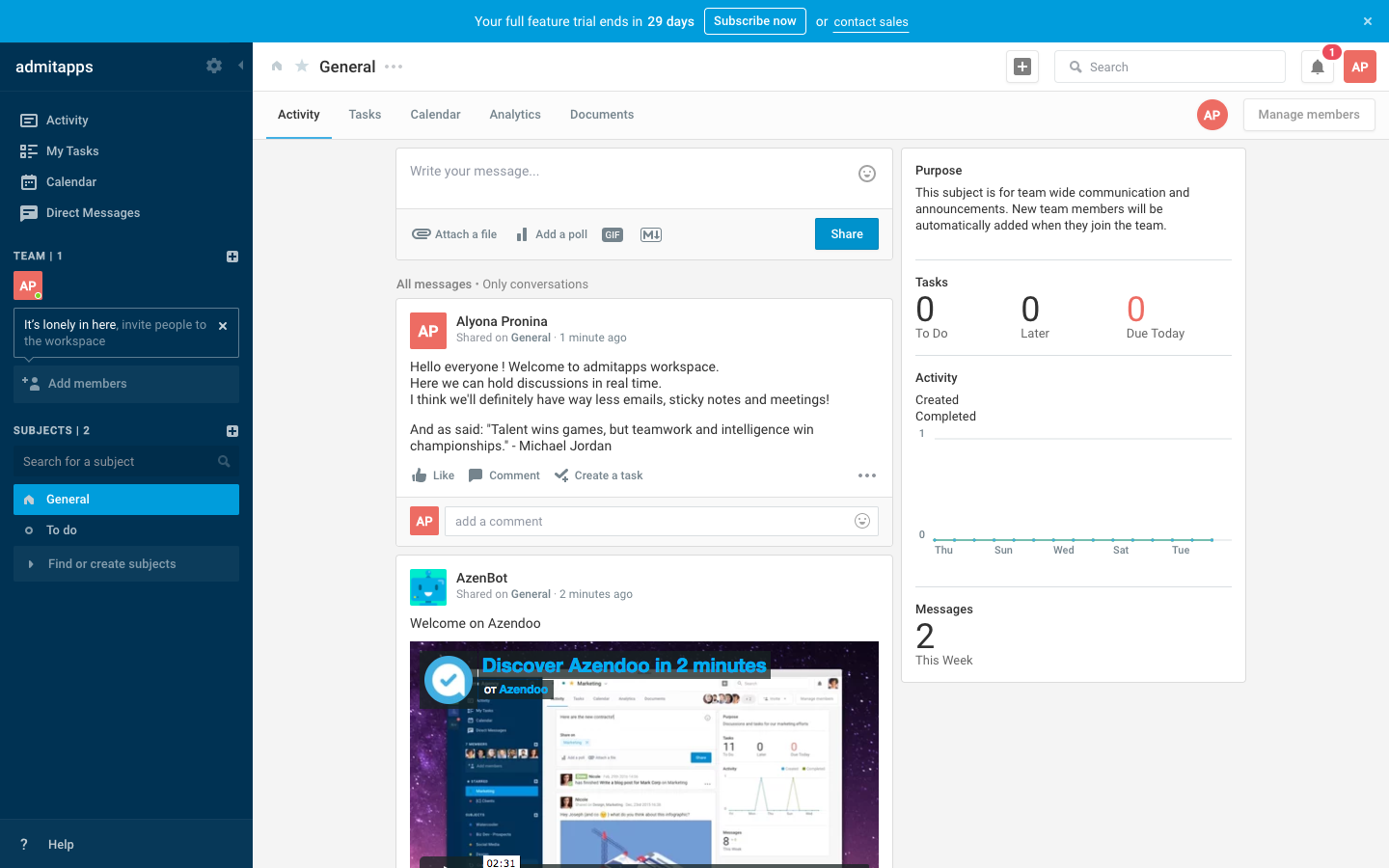Toggle Markdown formatting icon
Viewport: 1389px width, 868px height.
(651, 234)
